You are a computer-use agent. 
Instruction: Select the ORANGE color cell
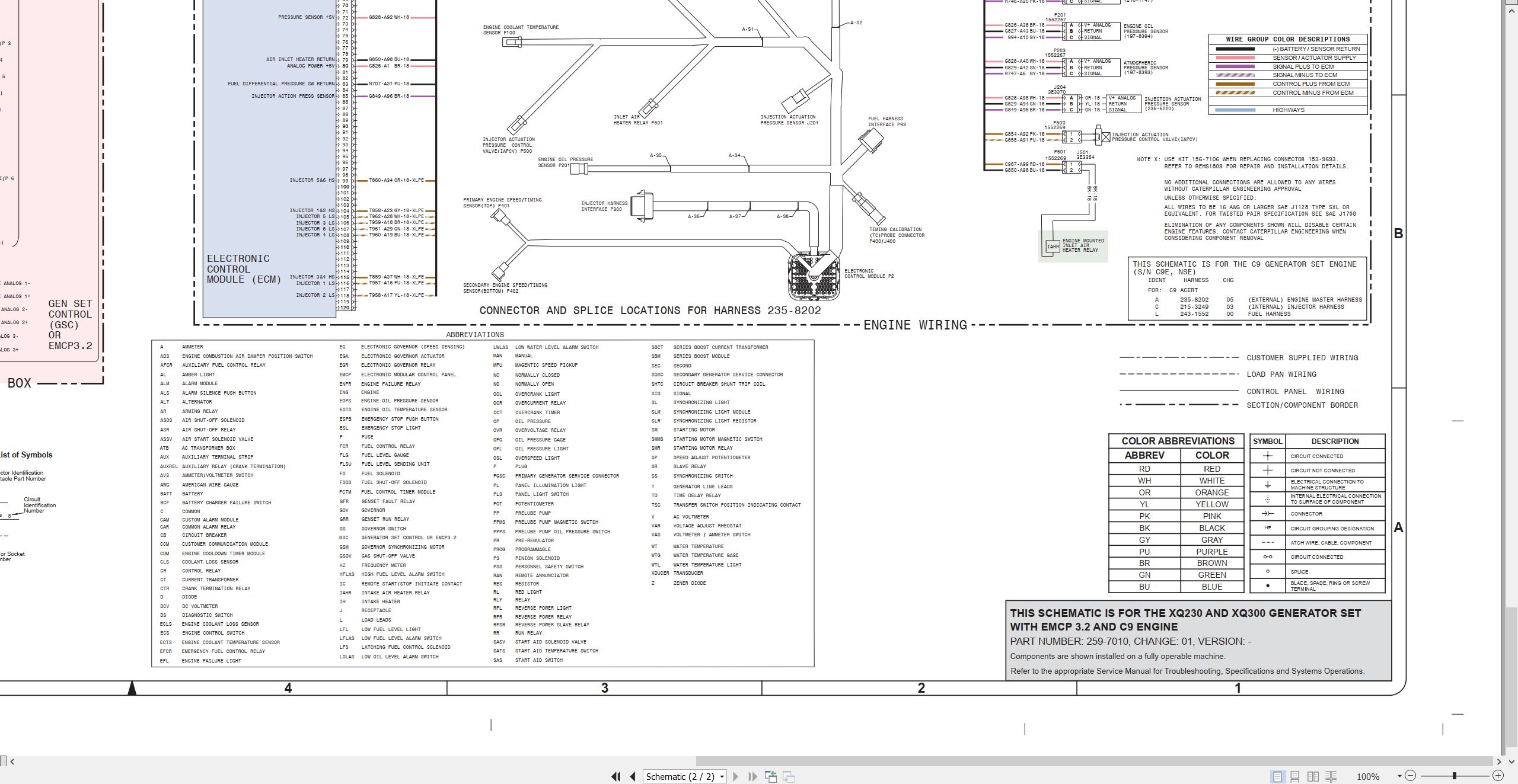1212,492
